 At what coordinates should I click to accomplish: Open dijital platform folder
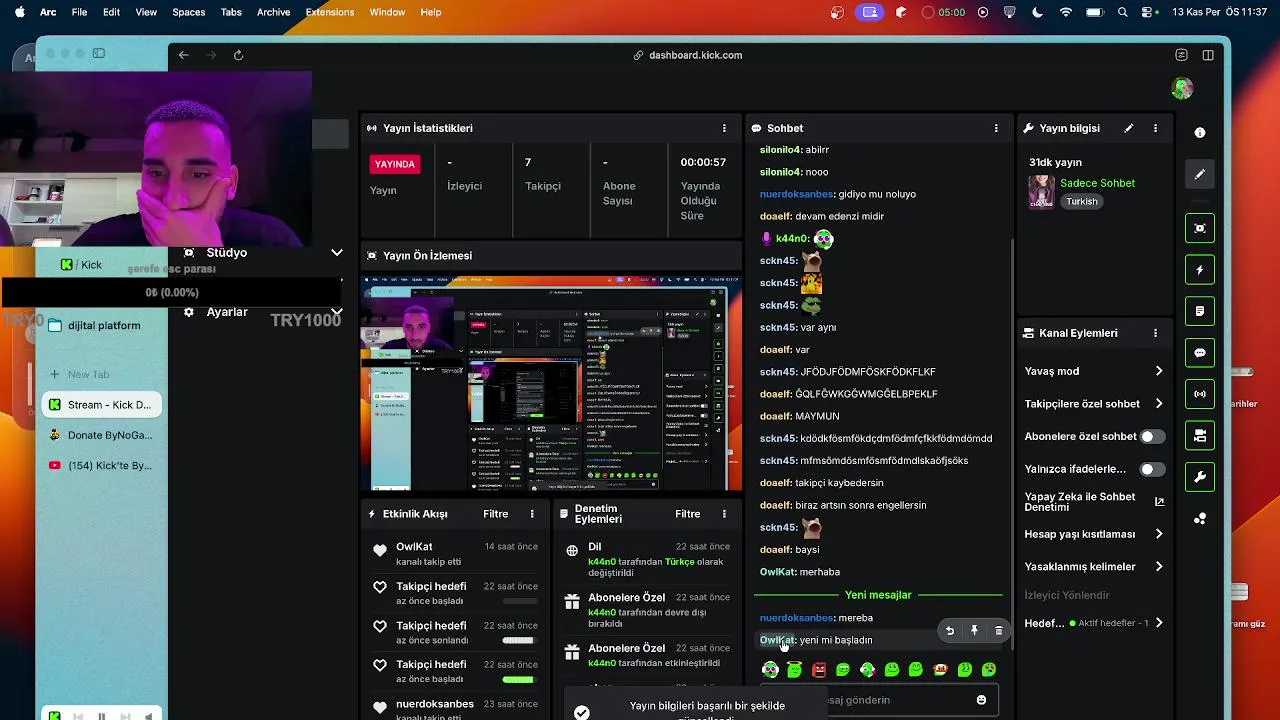tap(104, 325)
